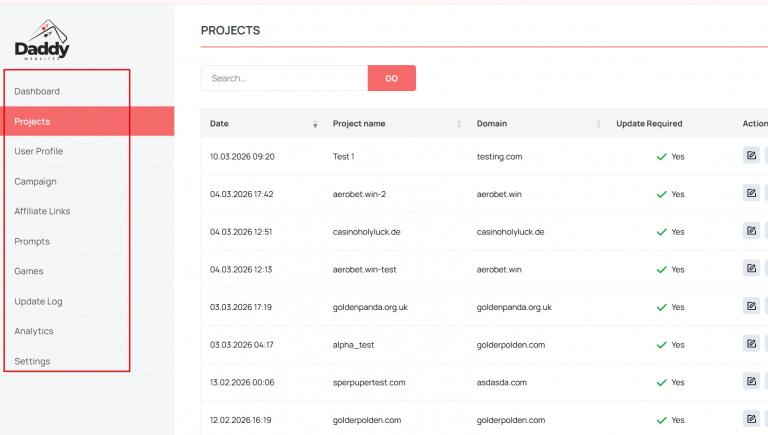768x435 pixels.
Task: Click date 13.02.2026 00:06
Action: click(242, 383)
